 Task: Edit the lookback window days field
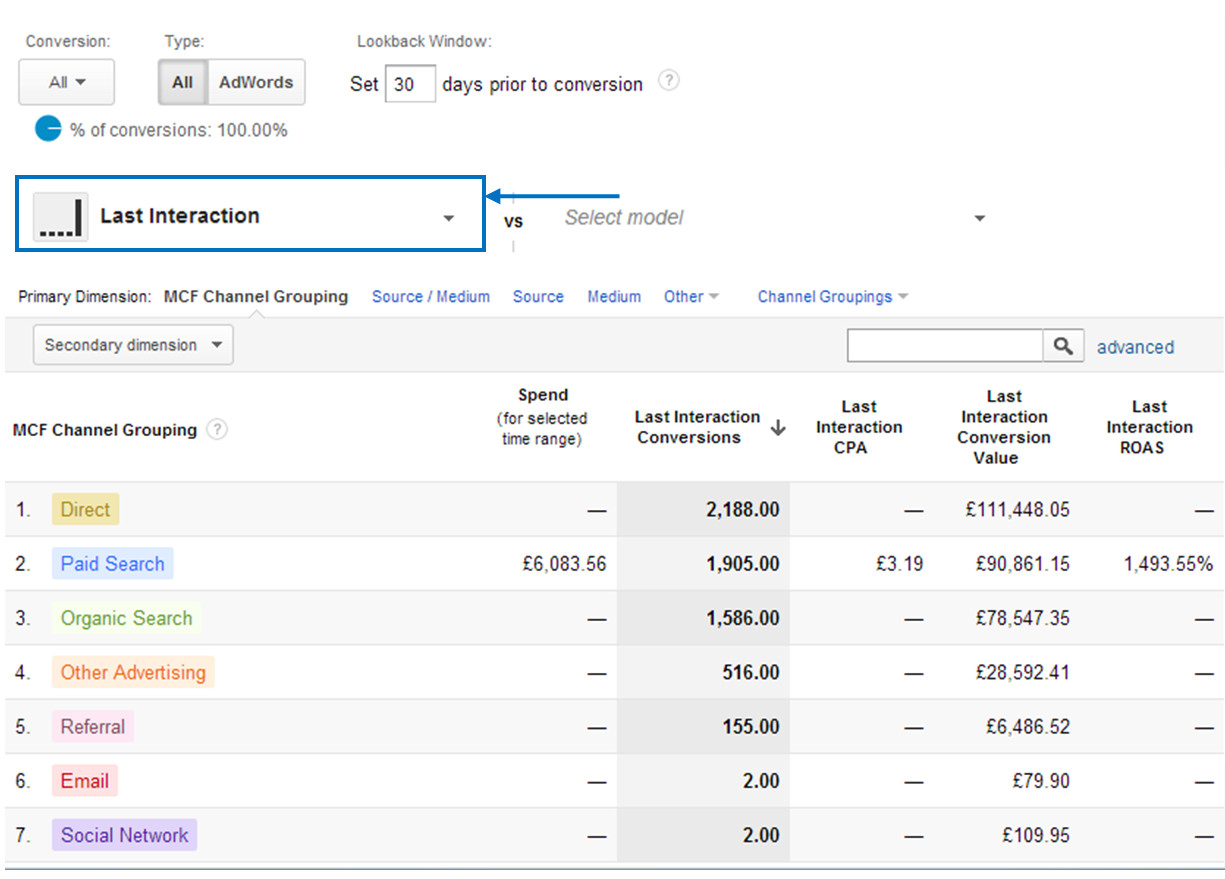coord(410,84)
